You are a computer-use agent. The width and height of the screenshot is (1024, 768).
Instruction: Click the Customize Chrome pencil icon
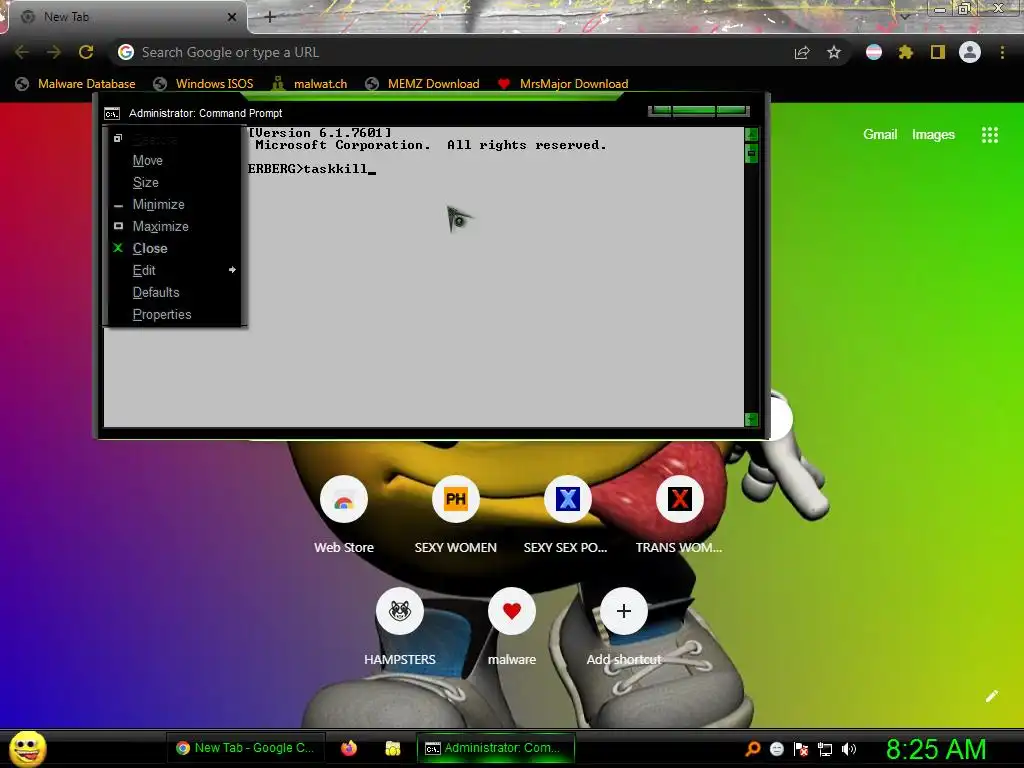tap(992, 696)
